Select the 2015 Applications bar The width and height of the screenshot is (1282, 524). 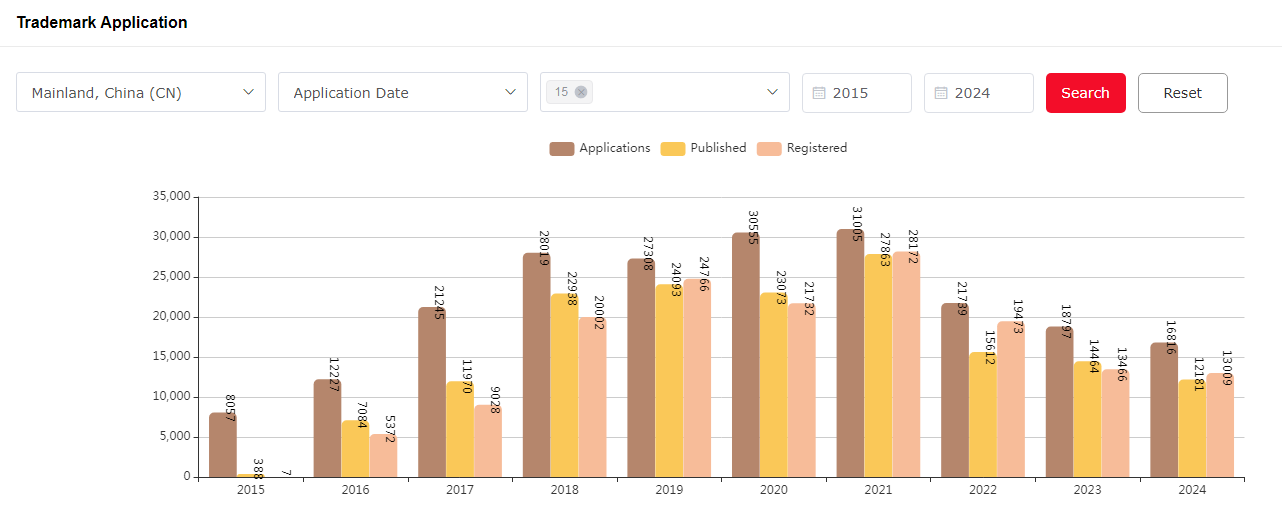pyautogui.click(x=222, y=445)
